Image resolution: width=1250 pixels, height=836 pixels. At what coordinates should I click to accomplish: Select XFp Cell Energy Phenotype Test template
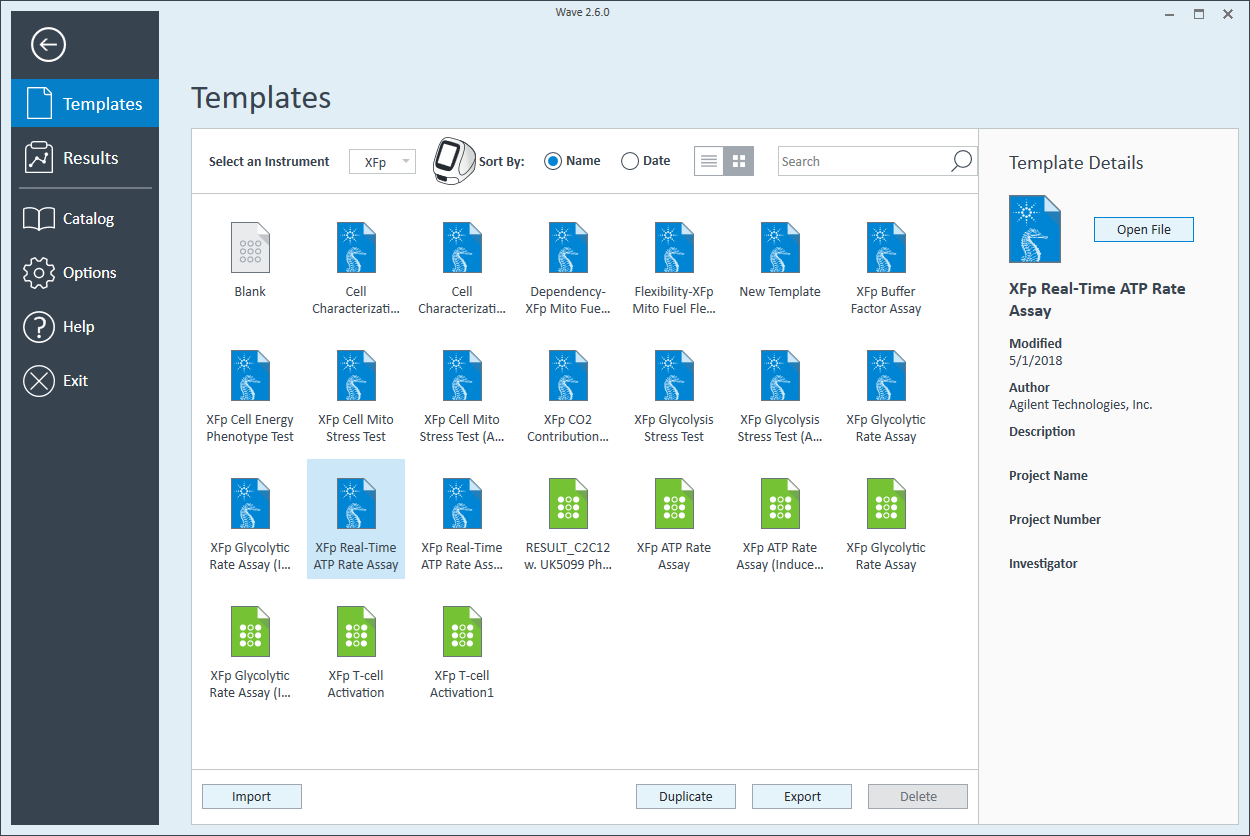(250, 376)
